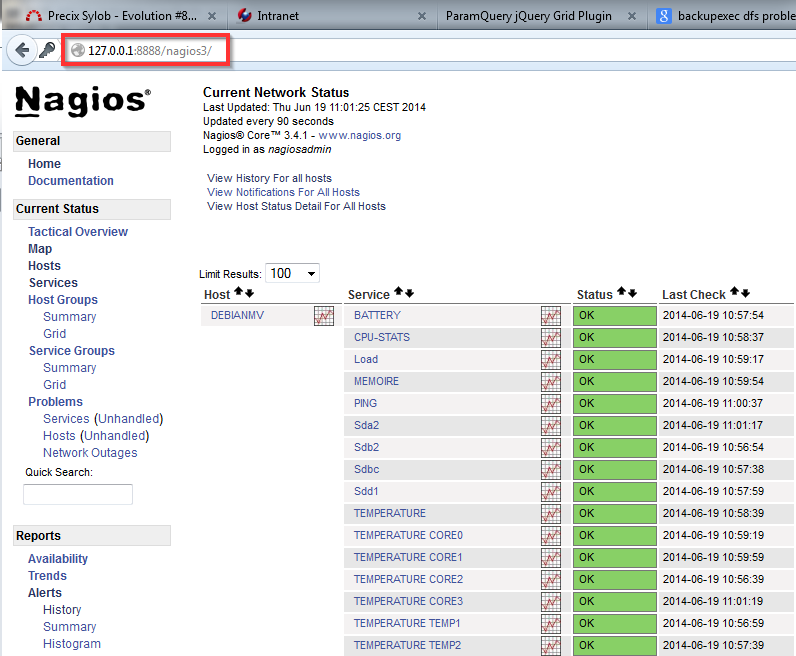
Task: Click View Notifications For All Hosts
Action: 283,192
